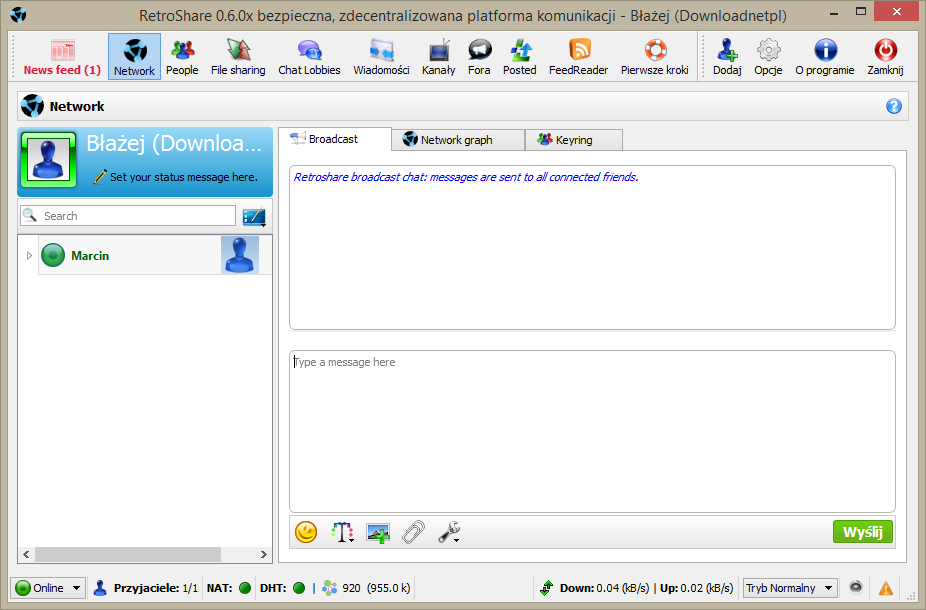The height and width of the screenshot is (610, 926).
Task: Open the Fora forums section
Action: (479, 57)
